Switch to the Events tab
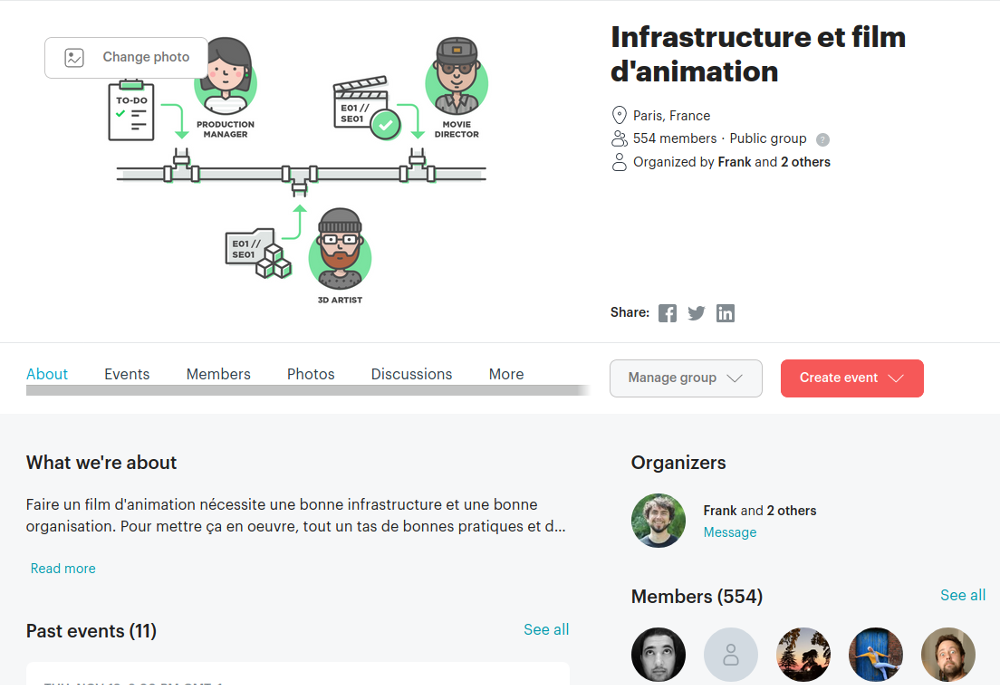 click(x=127, y=374)
